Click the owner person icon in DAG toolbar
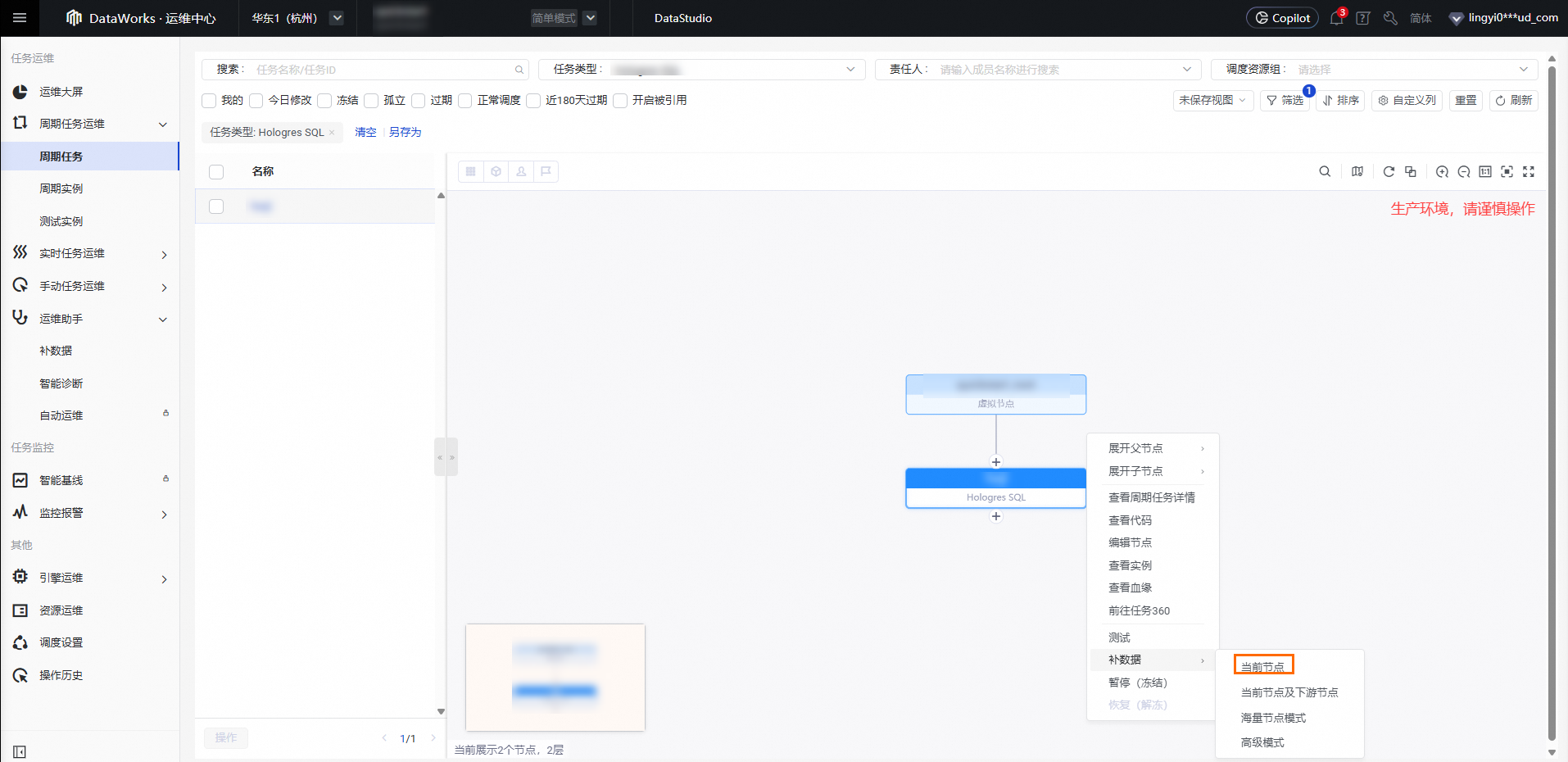This screenshot has width=1568, height=762. point(521,171)
